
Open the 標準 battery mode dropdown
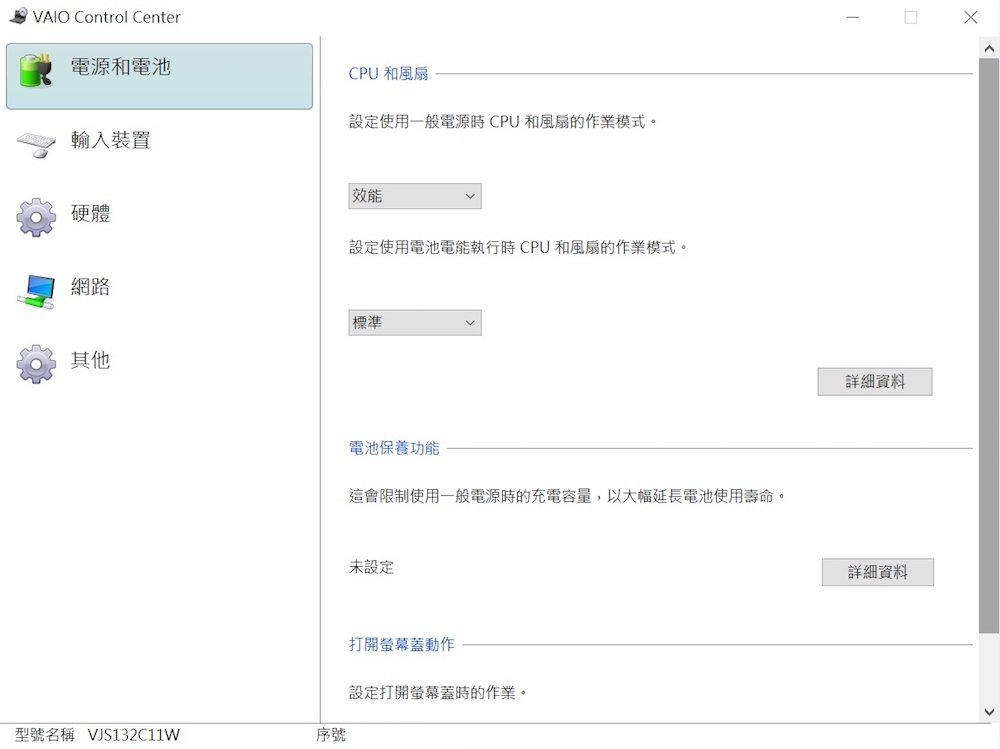pos(415,322)
